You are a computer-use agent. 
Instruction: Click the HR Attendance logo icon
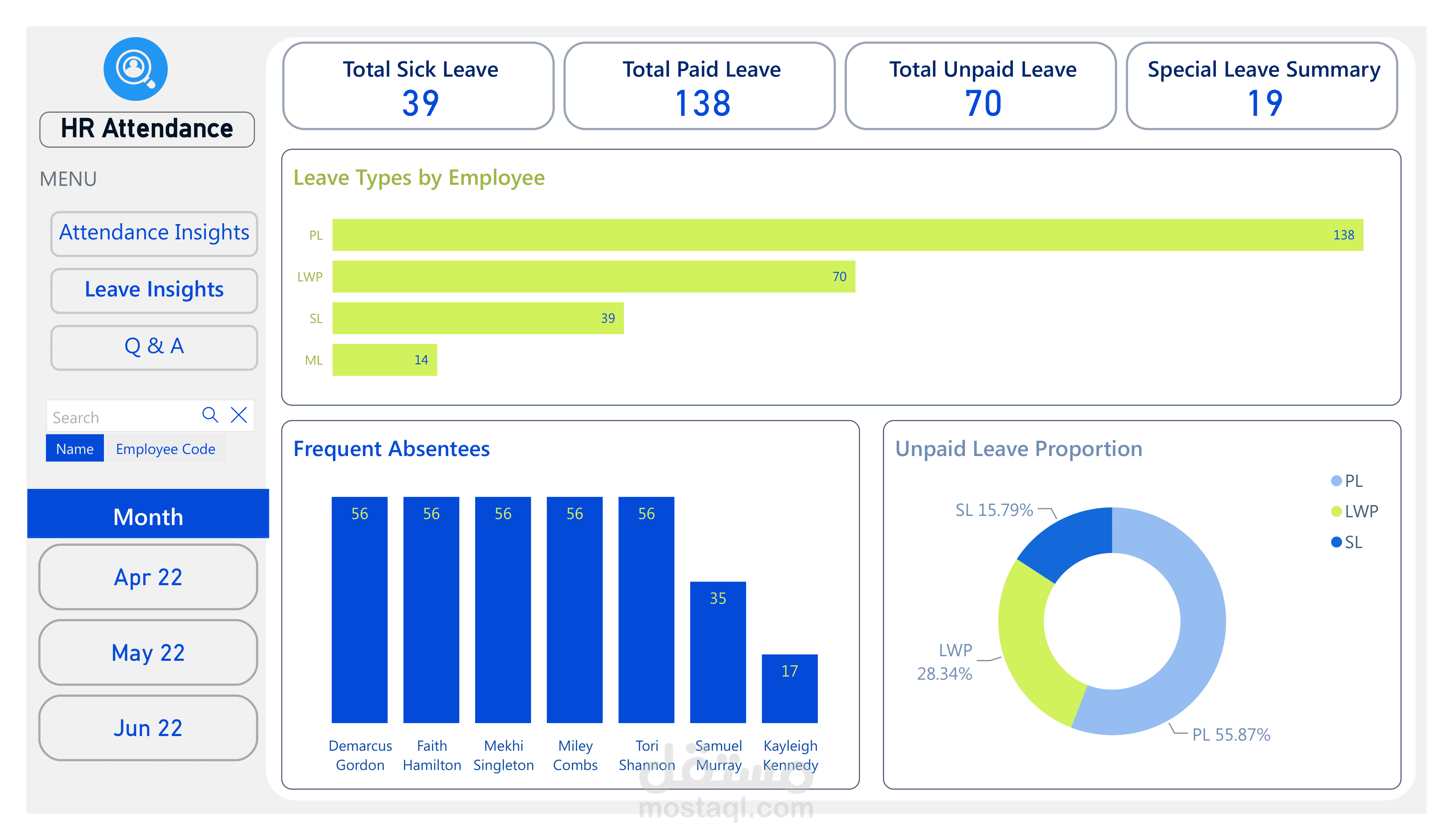pyautogui.click(x=135, y=69)
